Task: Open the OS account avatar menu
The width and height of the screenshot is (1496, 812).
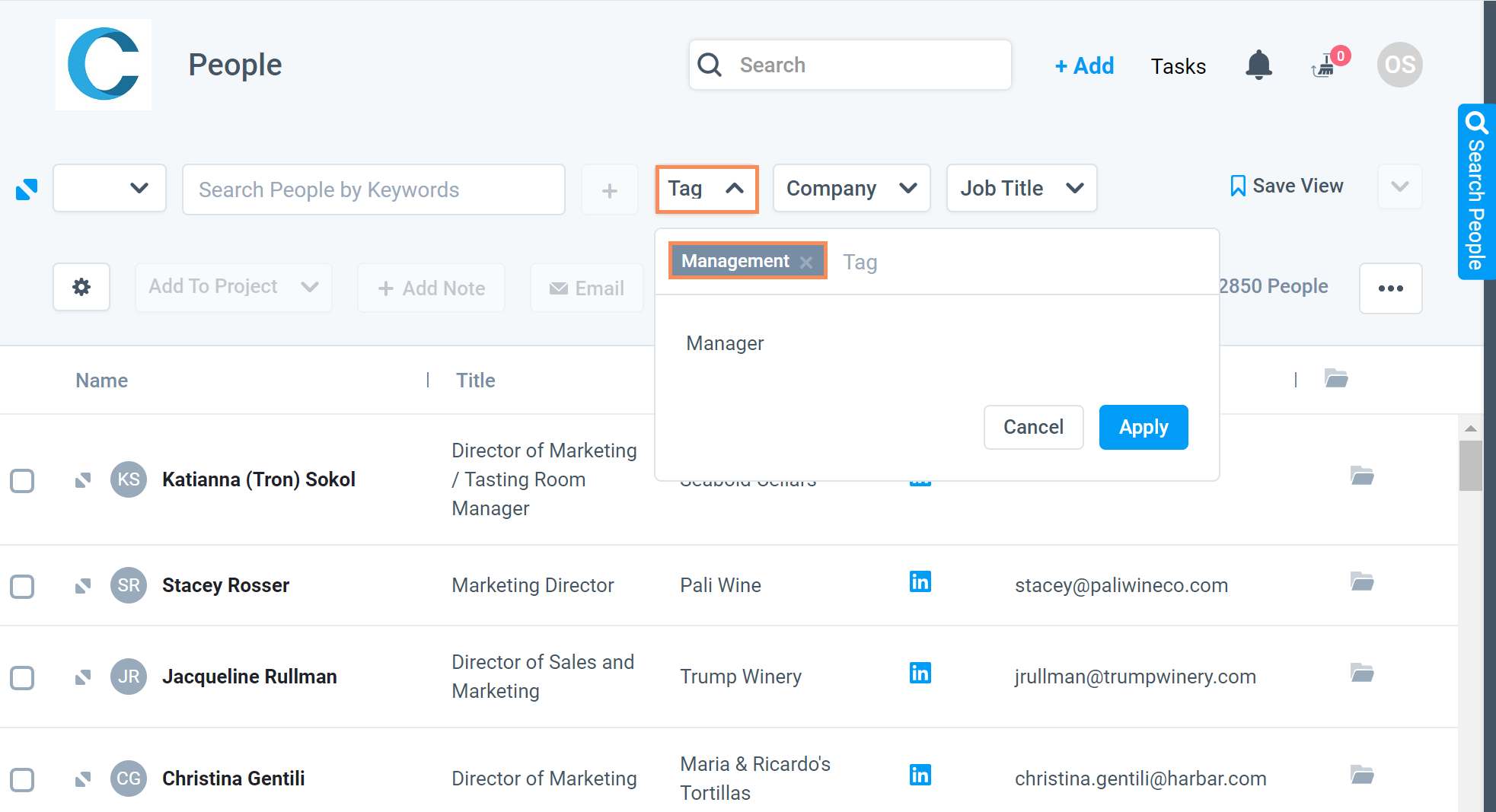Action: (x=1399, y=65)
